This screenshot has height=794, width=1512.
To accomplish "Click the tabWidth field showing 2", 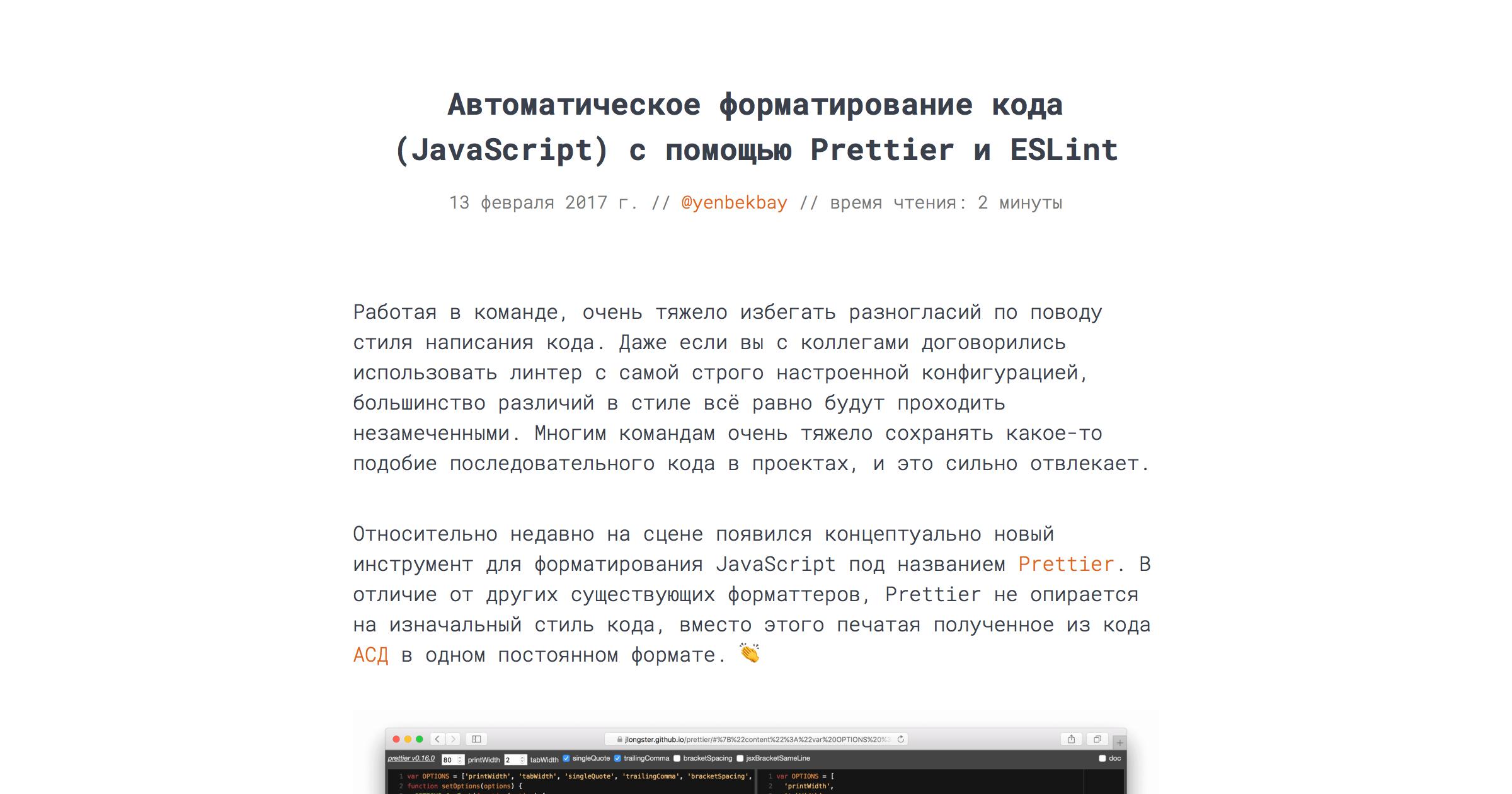I will [x=515, y=760].
